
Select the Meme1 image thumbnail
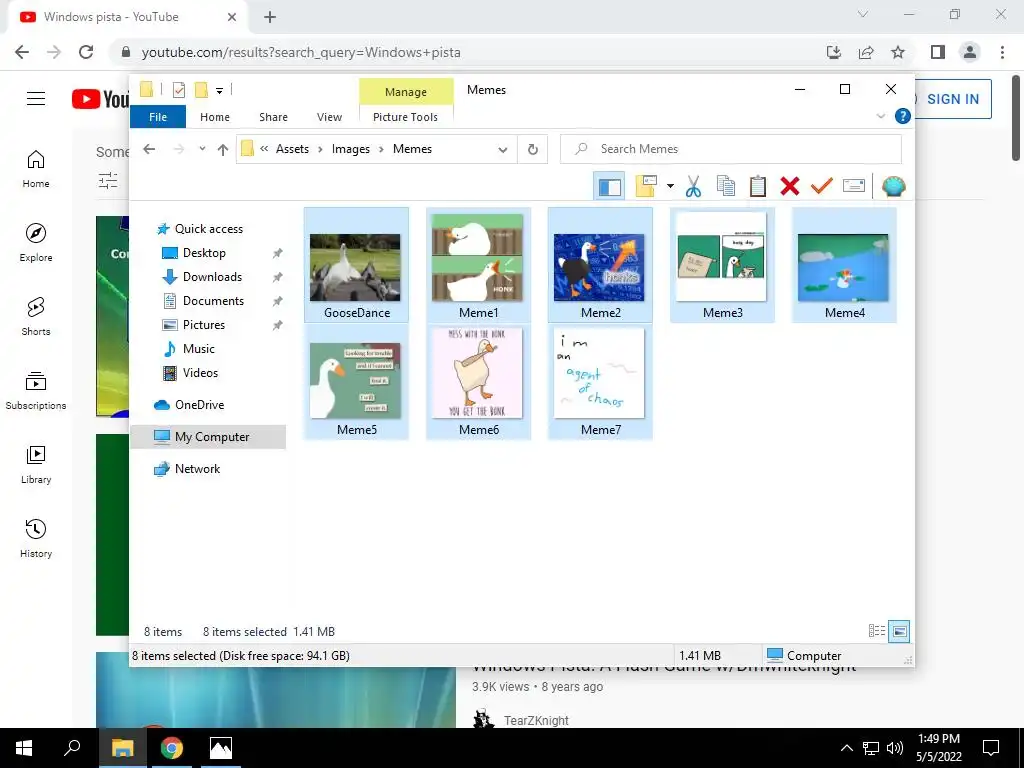tap(478, 265)
